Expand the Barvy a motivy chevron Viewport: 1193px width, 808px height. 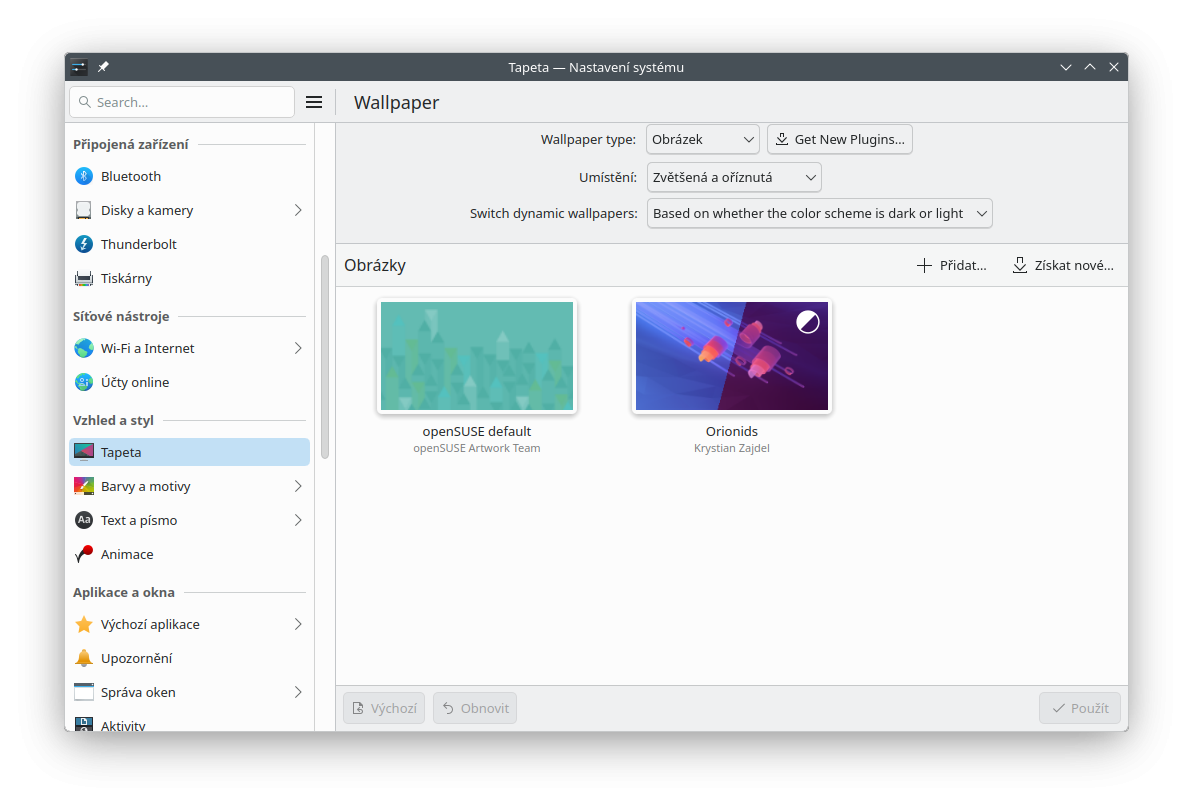(x=298, y=486)
